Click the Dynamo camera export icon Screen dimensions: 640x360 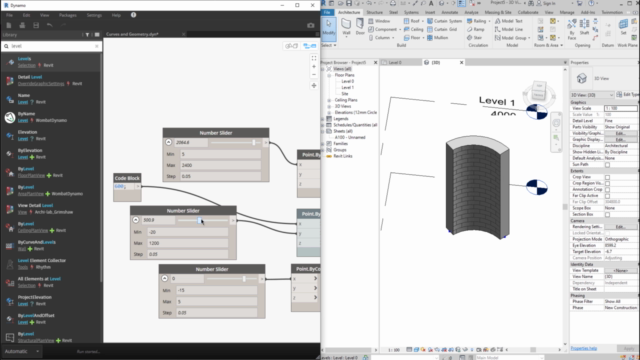point(311,25)
